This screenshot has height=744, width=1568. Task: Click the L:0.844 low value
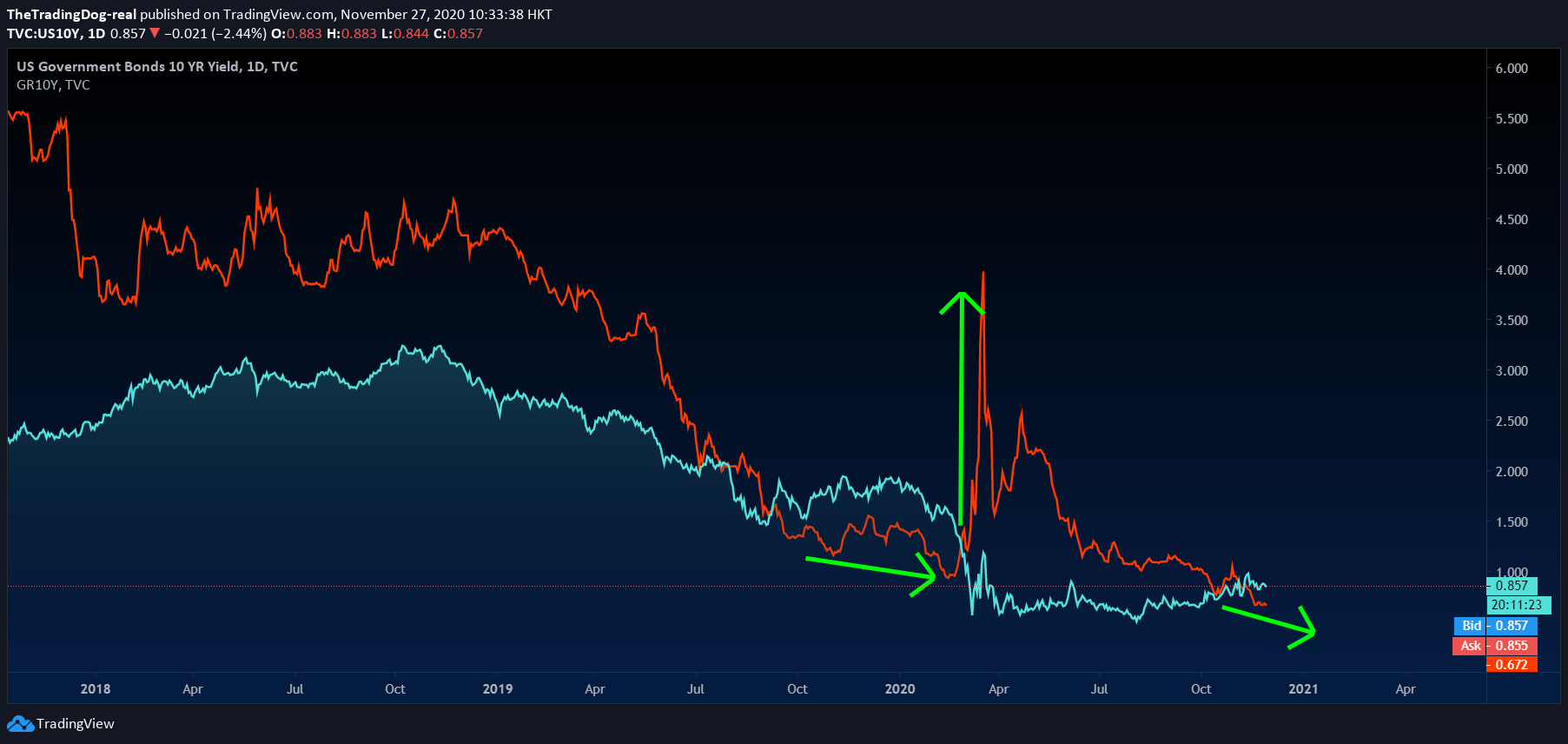tap(405, 33)
